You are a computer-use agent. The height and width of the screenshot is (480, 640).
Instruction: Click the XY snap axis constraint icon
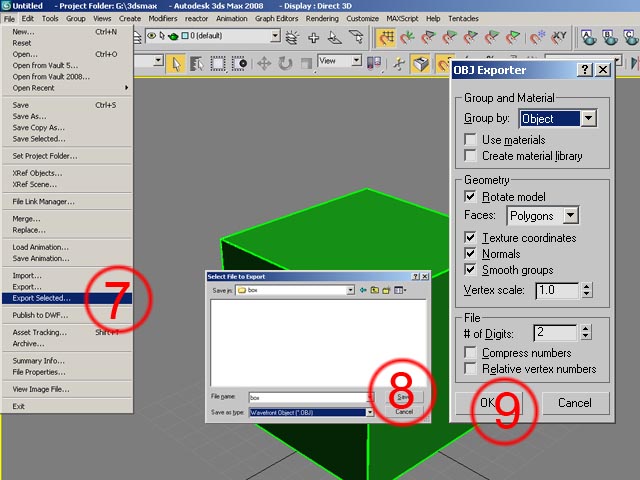(559, 38)
